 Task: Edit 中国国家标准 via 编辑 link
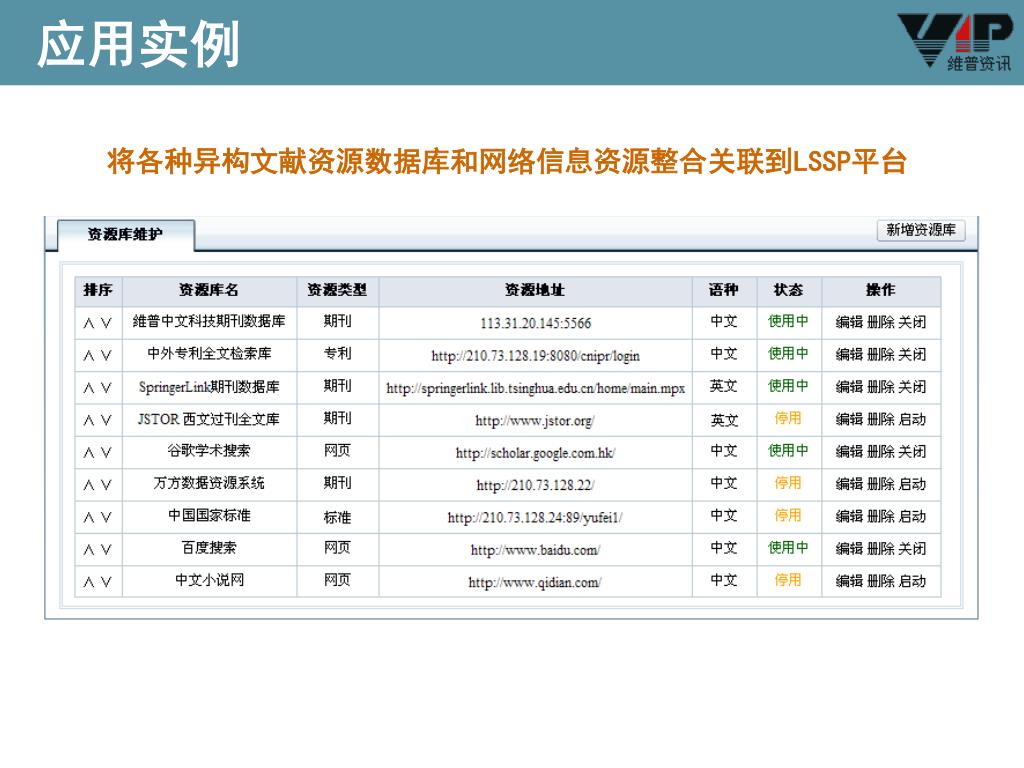[850, 517]
